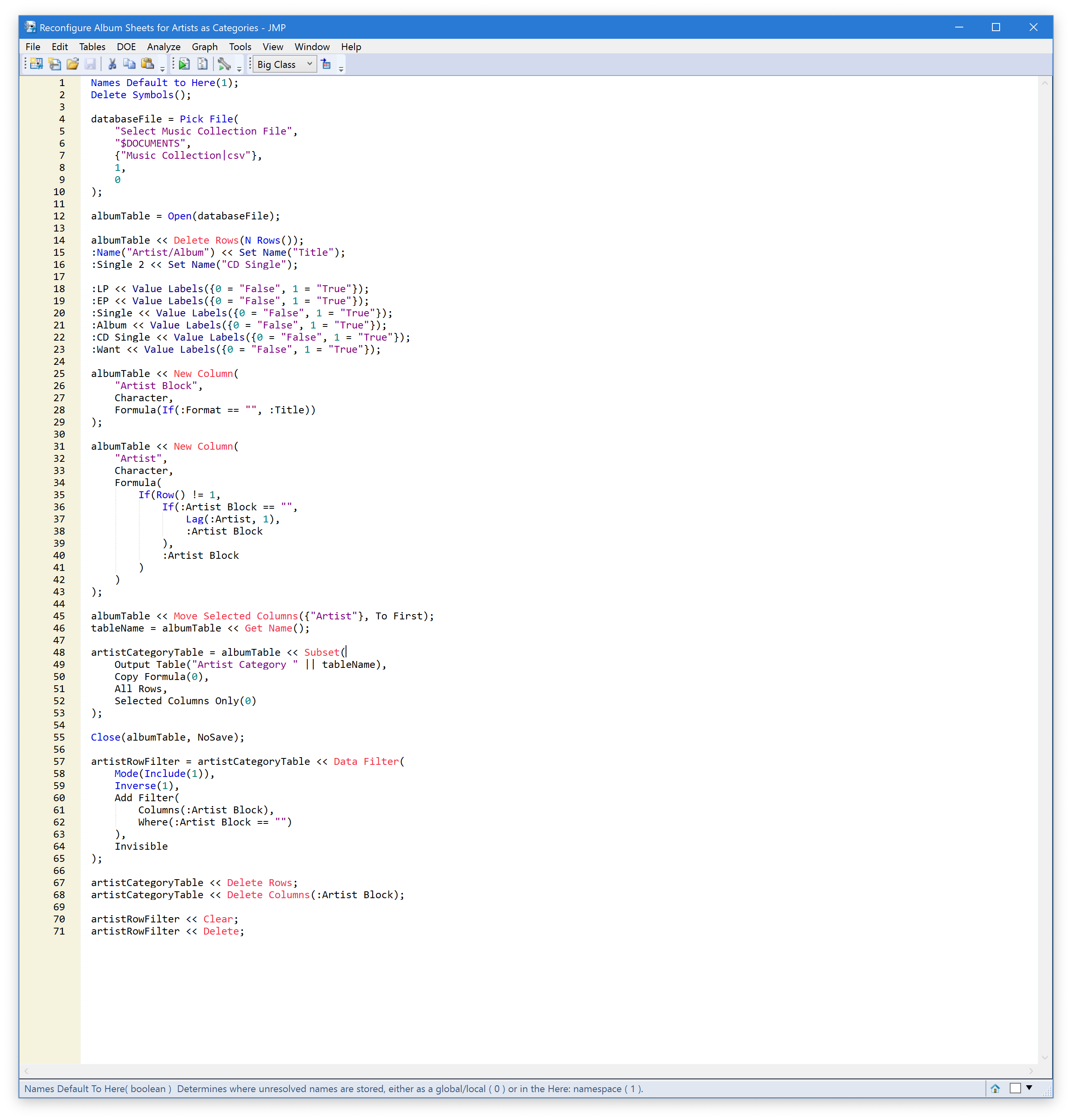The width and height of the screenshot is (1072, 1120).
Task: Click the Cut scissors icon
Action: click(x=112, y=64)
